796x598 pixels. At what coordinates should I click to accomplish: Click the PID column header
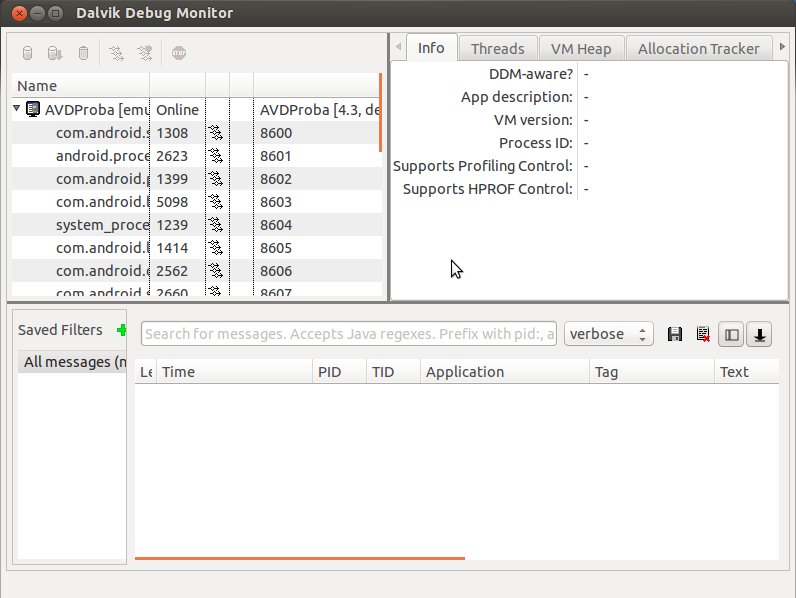[x=339, y=372]
